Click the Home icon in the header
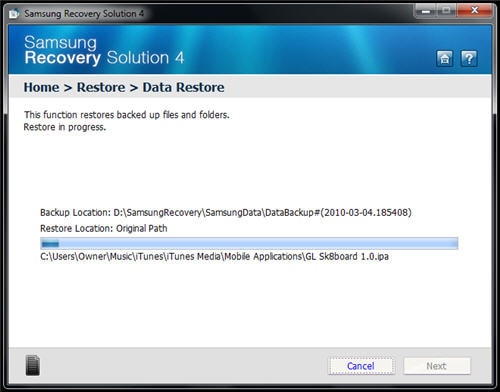This screenshot has height=392, width=500. click(x=444, y=59)
